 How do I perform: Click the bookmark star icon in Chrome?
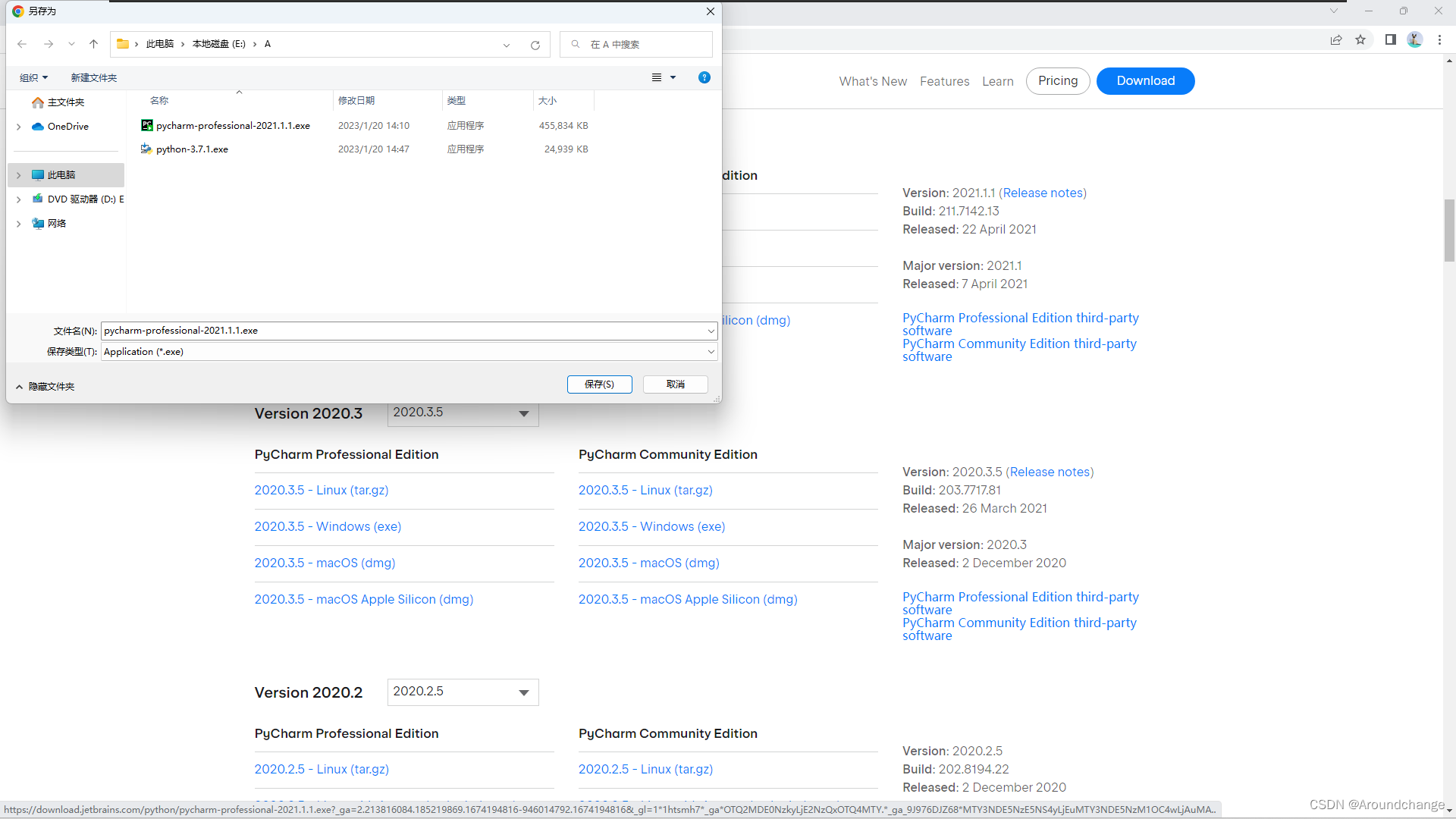coord(1360,39)
